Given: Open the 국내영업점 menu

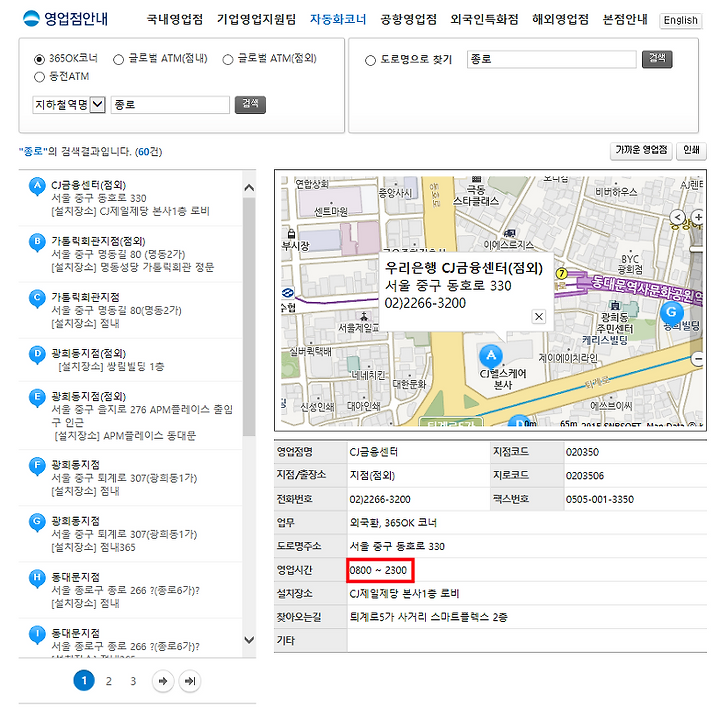Looking at the screenshot, I should (x=174, y=19).
